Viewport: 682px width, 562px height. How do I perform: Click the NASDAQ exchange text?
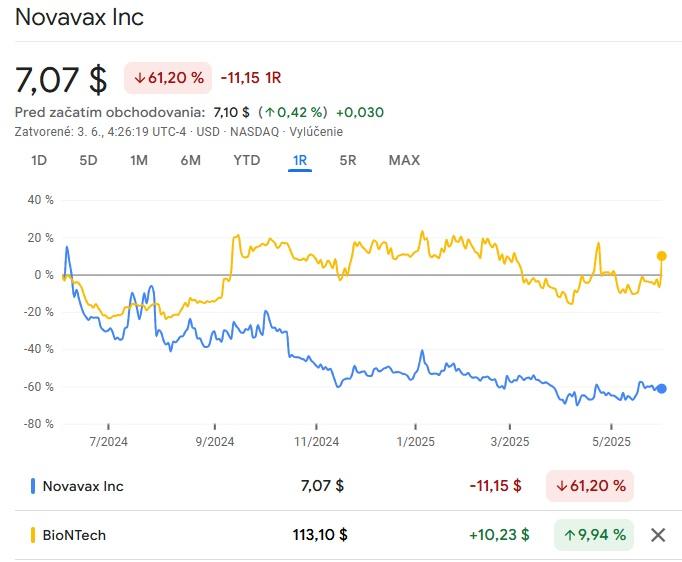tap(254, 132)
